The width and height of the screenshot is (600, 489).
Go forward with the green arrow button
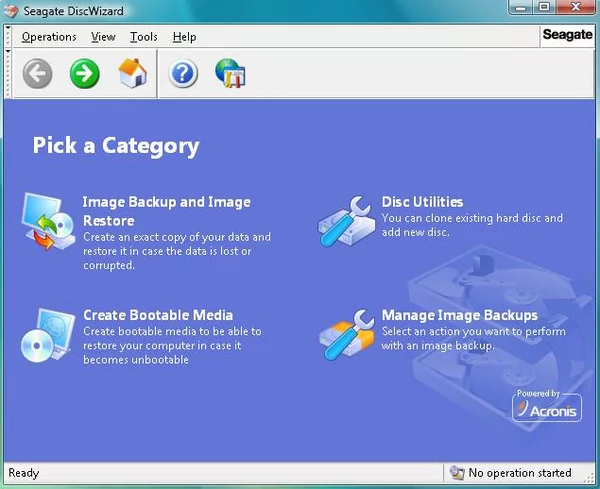(x=85, y=73)
